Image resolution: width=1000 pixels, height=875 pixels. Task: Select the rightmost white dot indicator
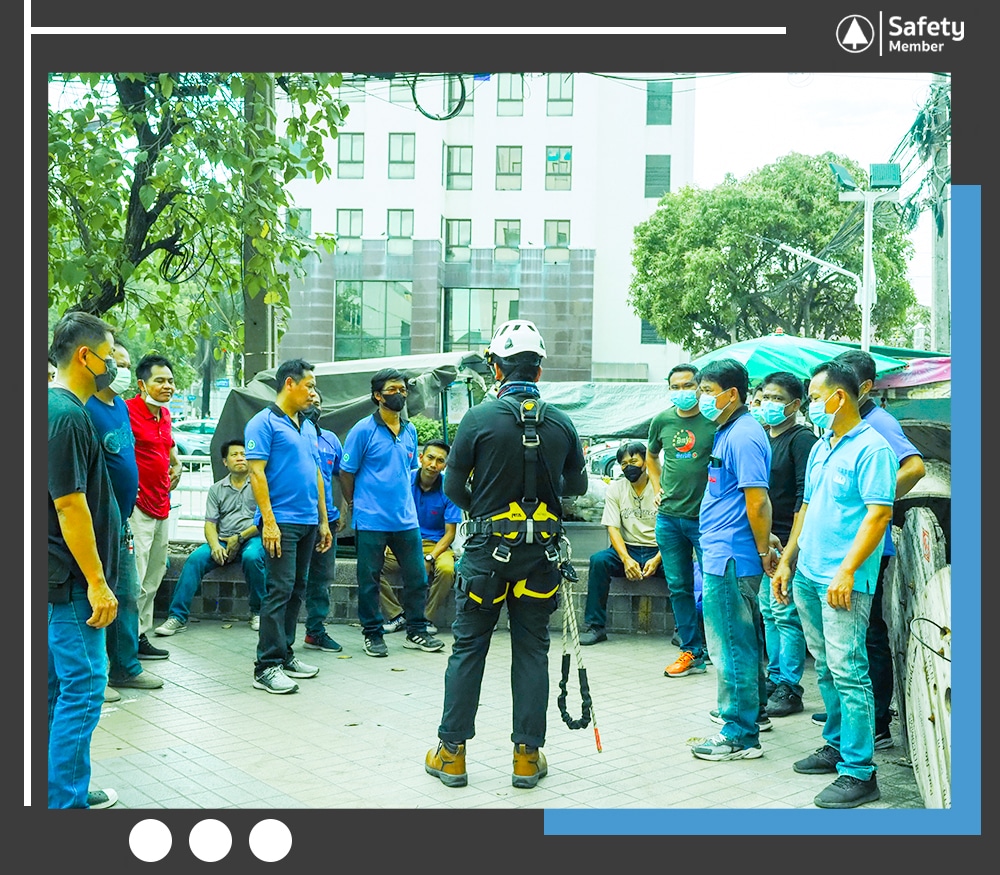(x=270, y=841)
